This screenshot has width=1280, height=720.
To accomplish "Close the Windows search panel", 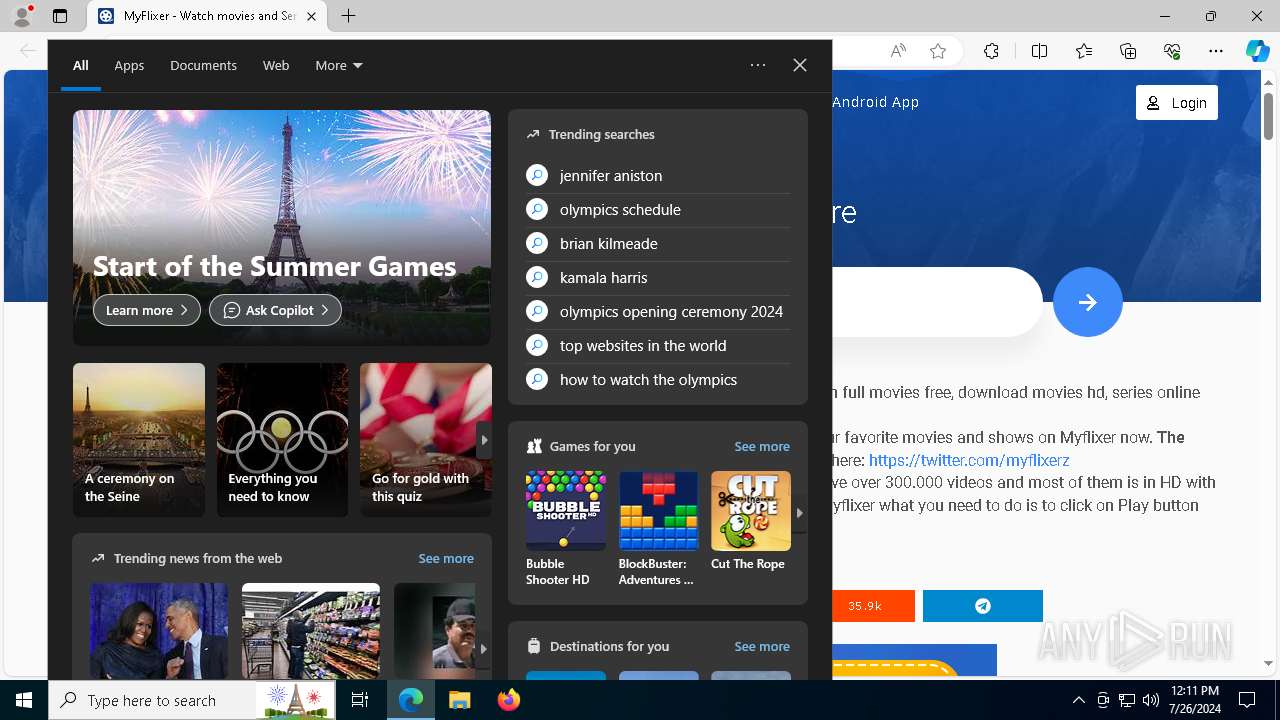I will [800, 65].
